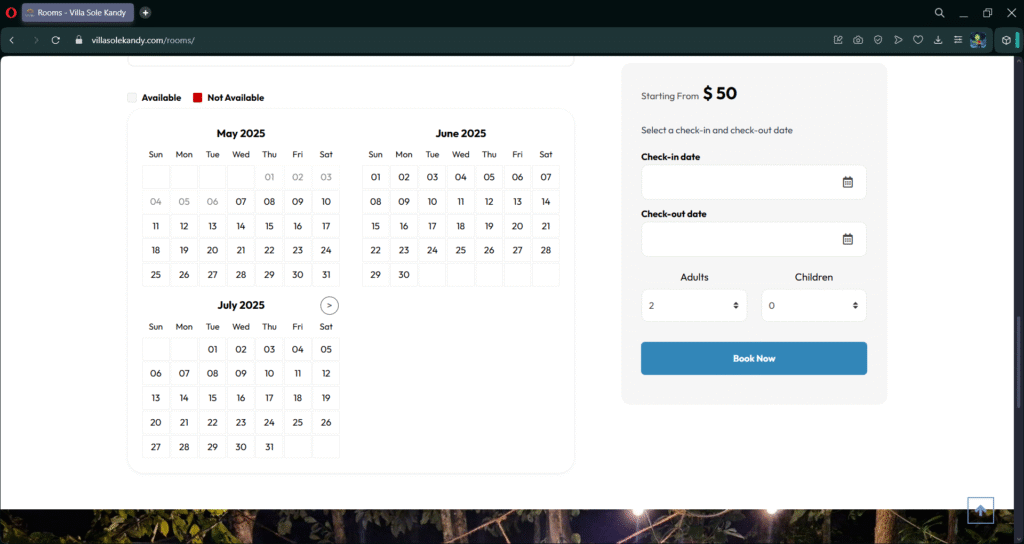Viewport: 1024px width, 544px height.
Task: Go to next month with calendar arrow
Action: [x=329, y=306]
